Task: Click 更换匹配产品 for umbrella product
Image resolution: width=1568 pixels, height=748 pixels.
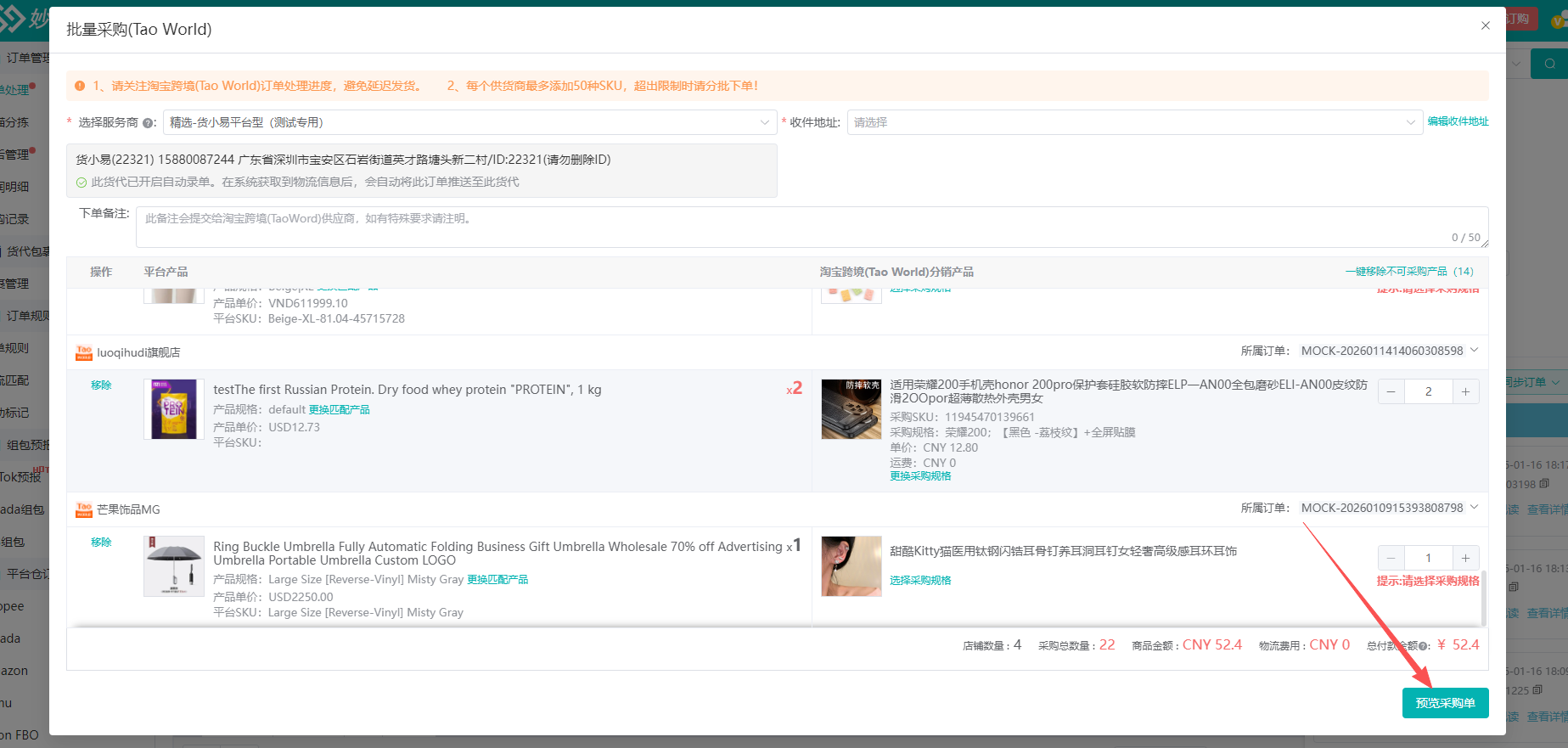Action: 497,580
